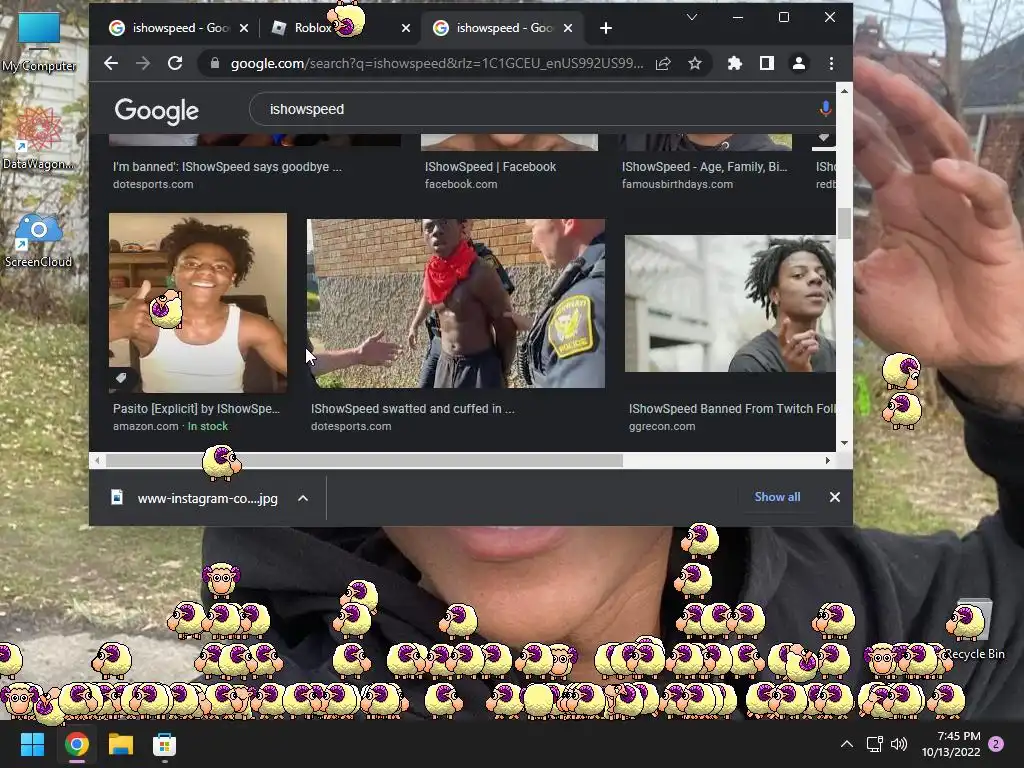1024x768 pixels.
Task: Switch to first ishowspeed Google tab
Action: 171,28
